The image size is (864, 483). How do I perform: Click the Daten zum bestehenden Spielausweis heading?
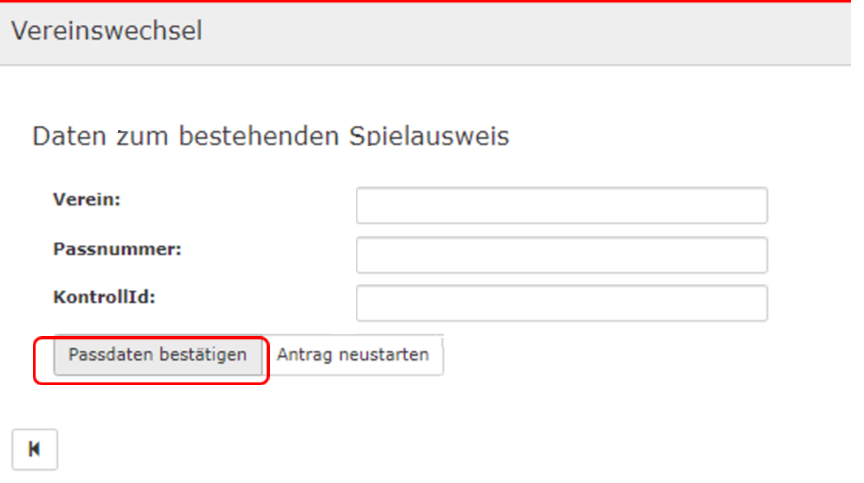coord(271,136)
